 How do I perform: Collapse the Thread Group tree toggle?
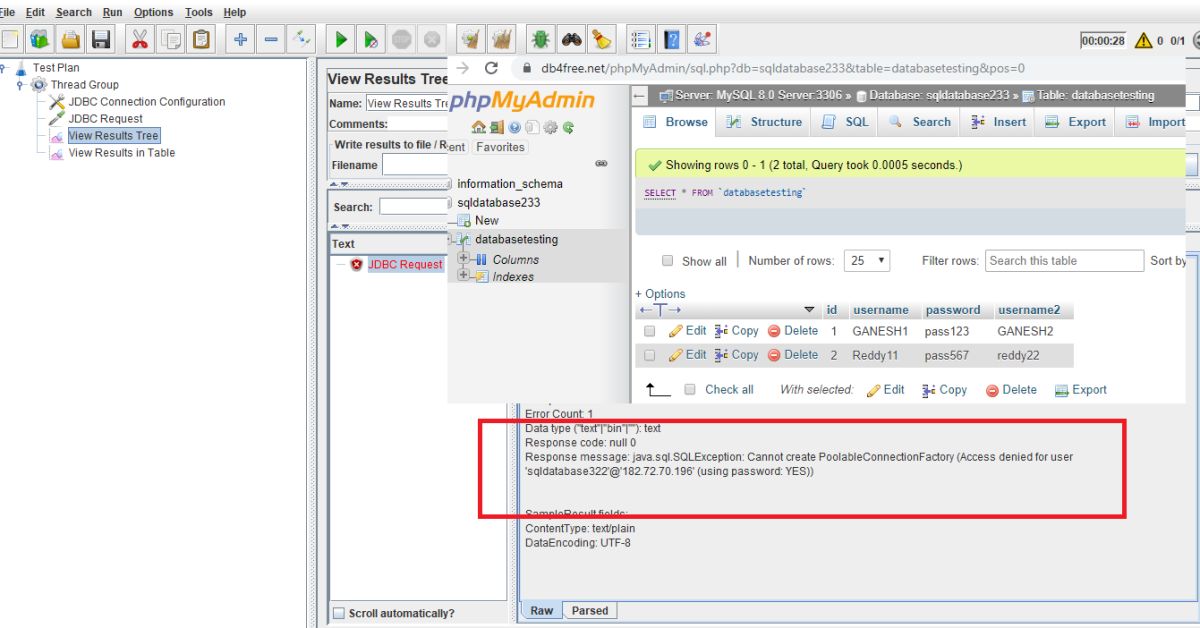click(20, 85)
